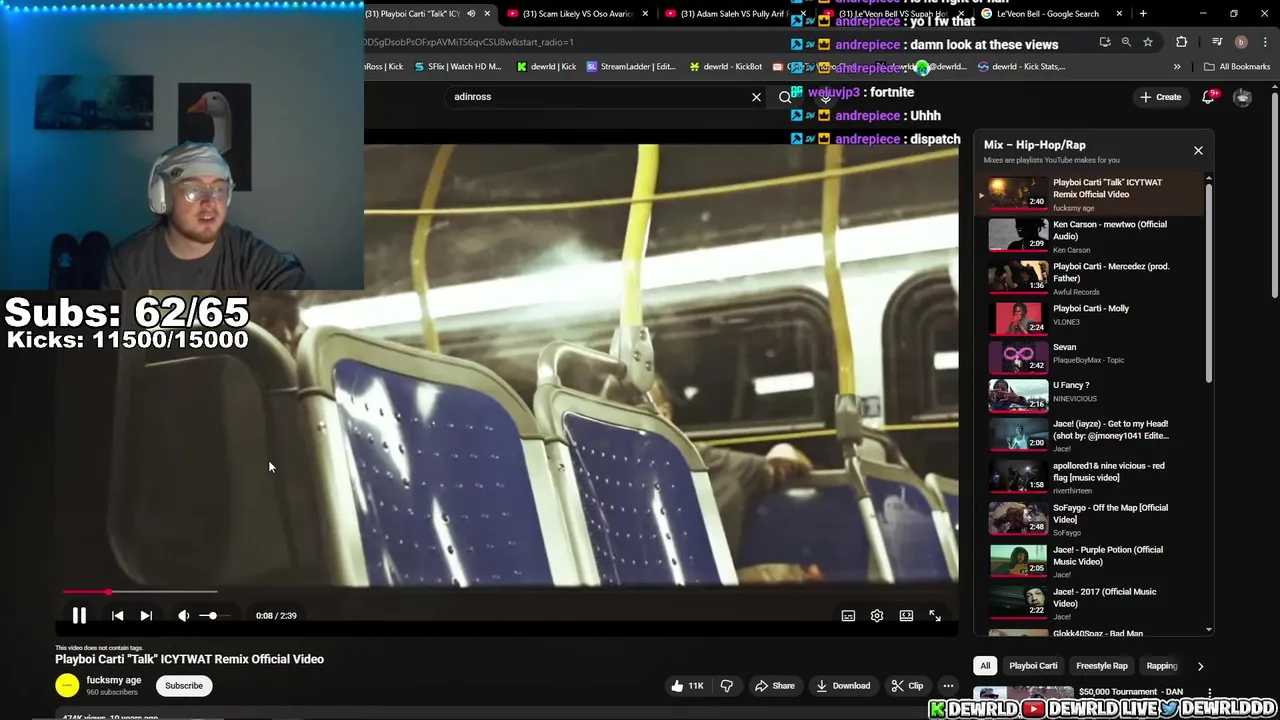Play Jace! - 2017 Official Music Video
1280x720 pixels.
pyautogui.click(x=1090, y=603)
